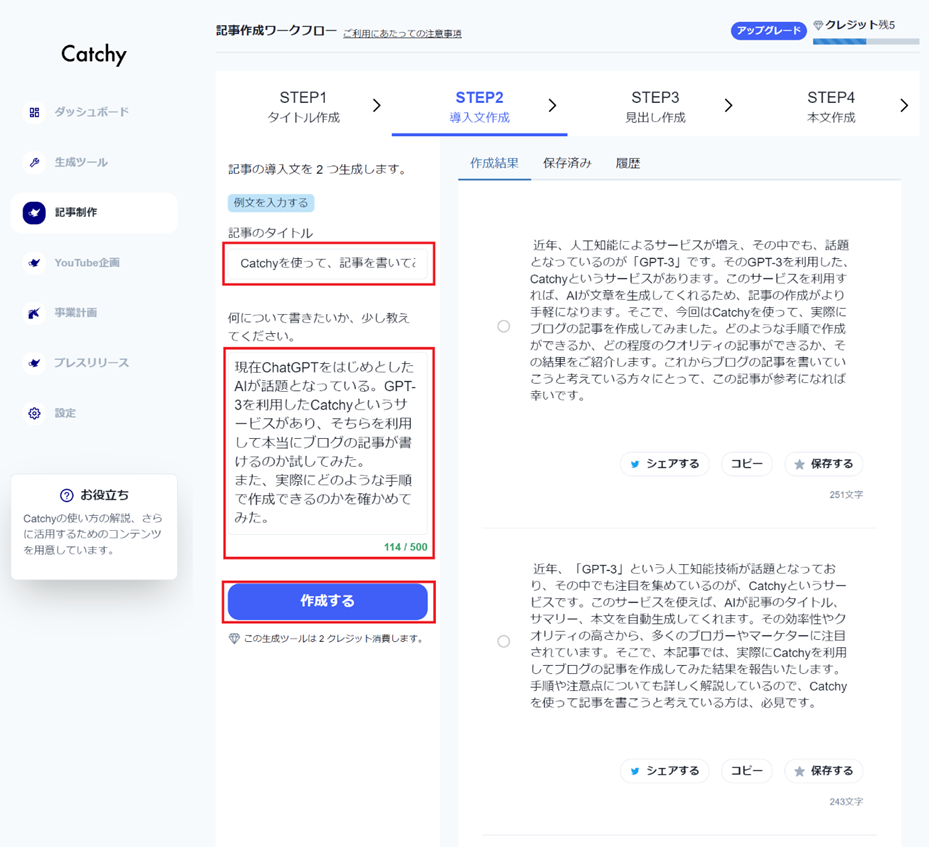Open the ダッシュボード grid icon

point(34,112)
